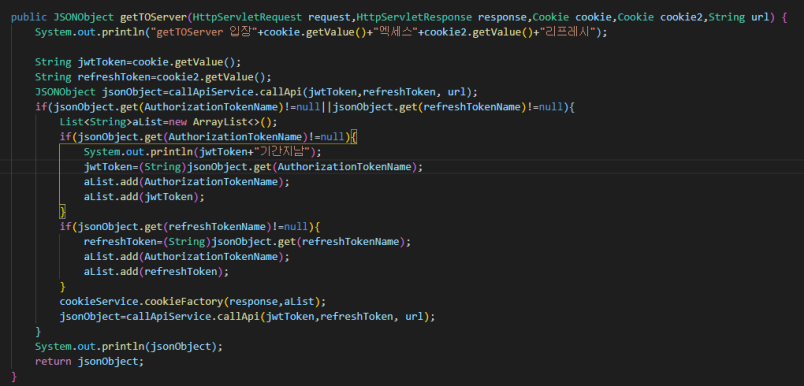Select the List<String> type
The height and width of the screenshot is (386, 804).
tap(96, 122)
